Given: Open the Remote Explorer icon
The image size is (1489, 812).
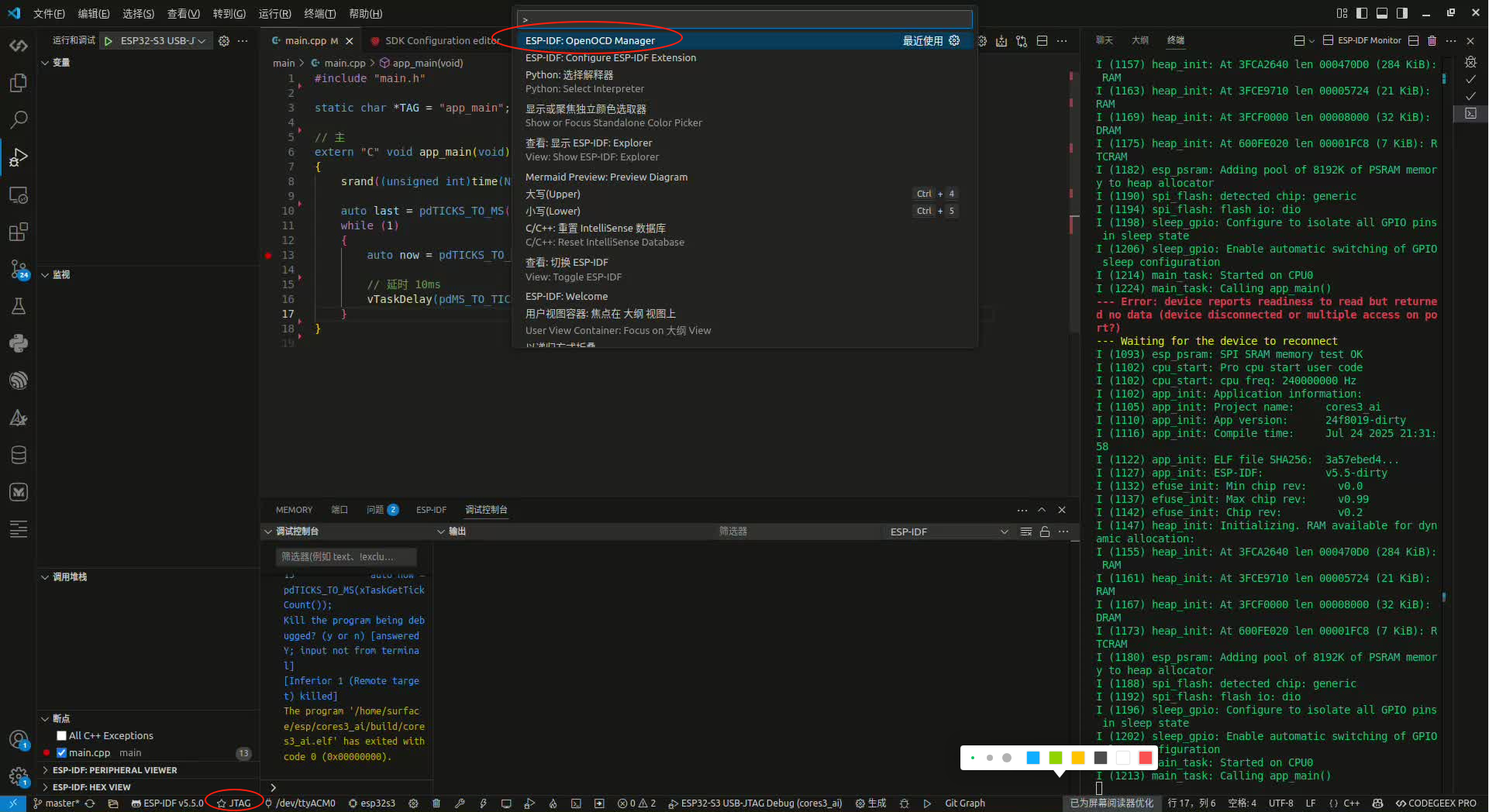Looking at the screenshot, I should point(19,194).
